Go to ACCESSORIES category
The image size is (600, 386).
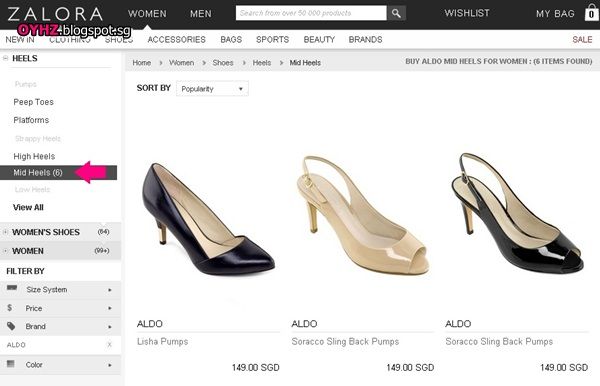click(x=176, y=39)
